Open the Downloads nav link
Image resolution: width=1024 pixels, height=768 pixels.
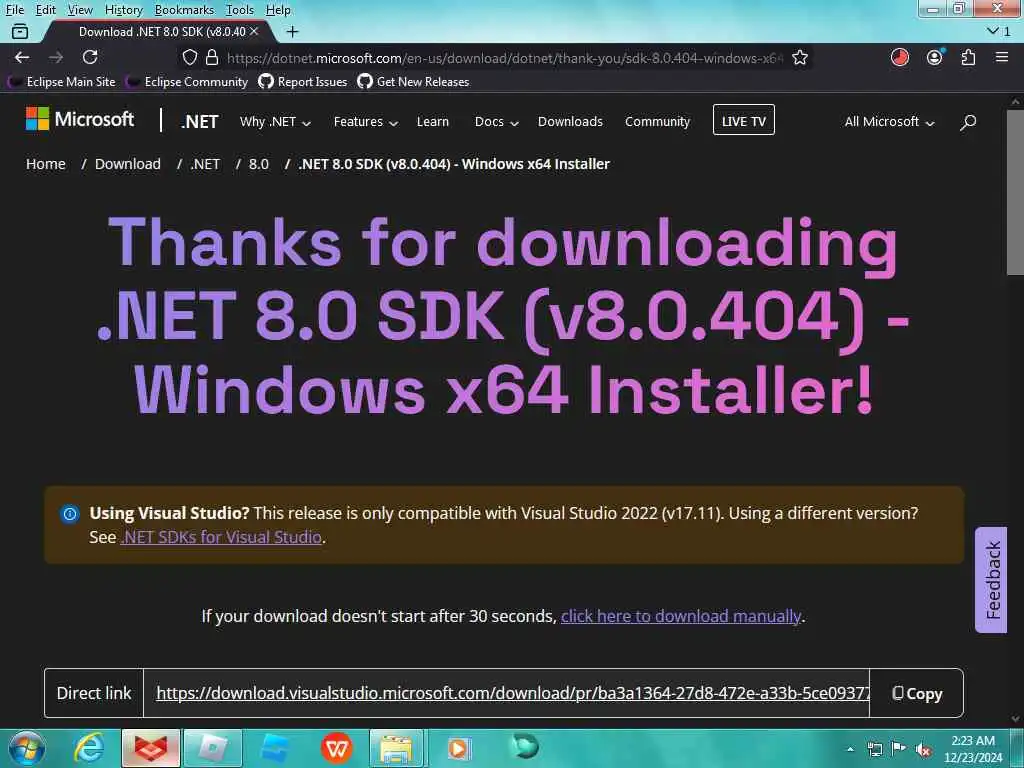570,121
